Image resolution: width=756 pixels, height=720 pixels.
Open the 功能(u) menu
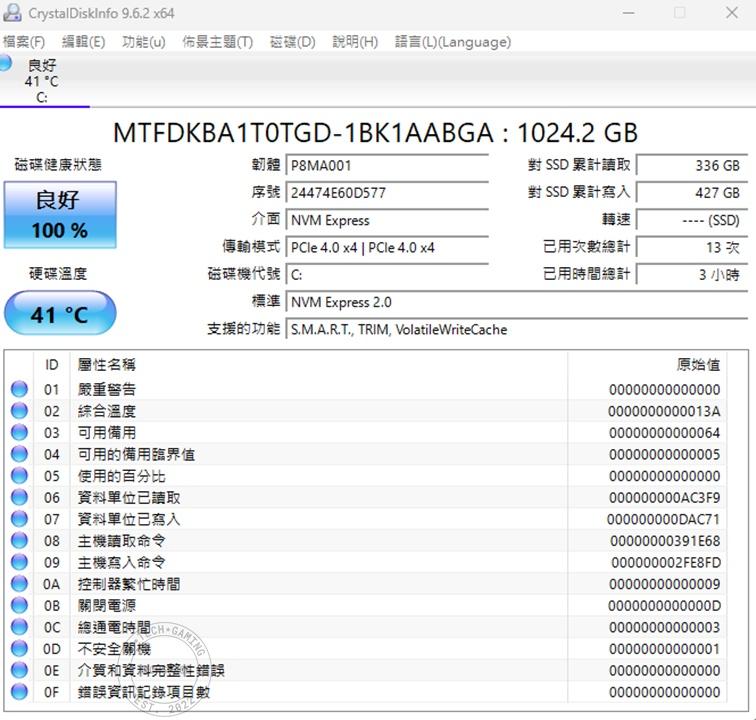coord(144,42)
